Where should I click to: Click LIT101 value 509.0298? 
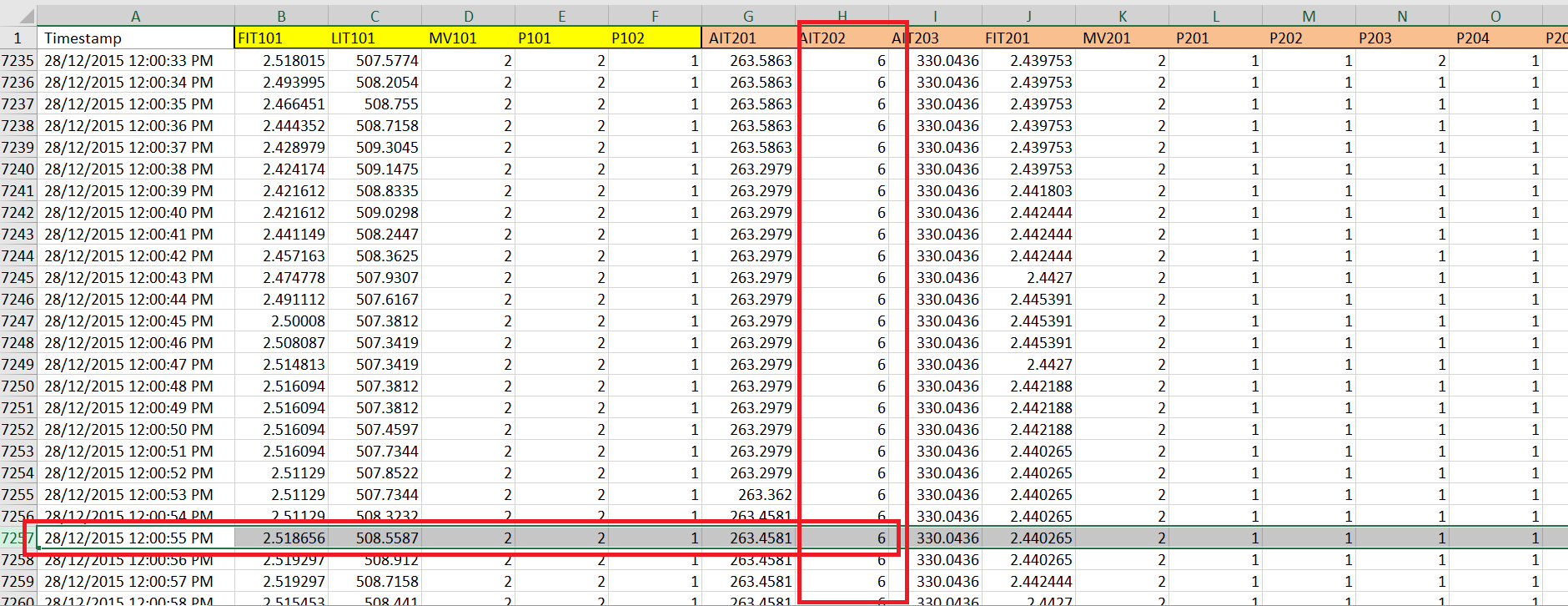pos(374,212)
